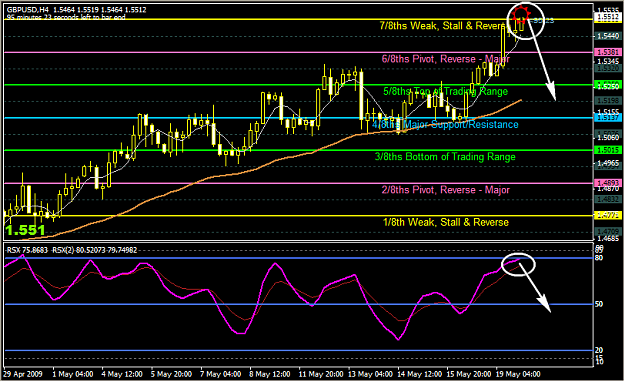This screenshot has width=625, height=382.
Task: Select the white 1.5512 current price tag
Action: pyautogui.click(x=607, y=17)
